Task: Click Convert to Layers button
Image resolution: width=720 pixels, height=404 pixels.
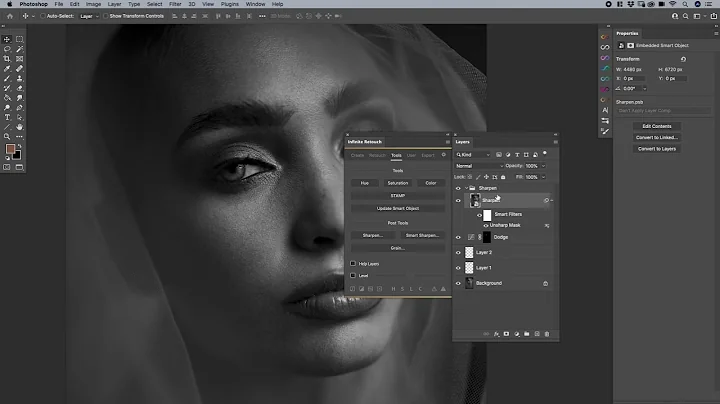Action: 657,149
